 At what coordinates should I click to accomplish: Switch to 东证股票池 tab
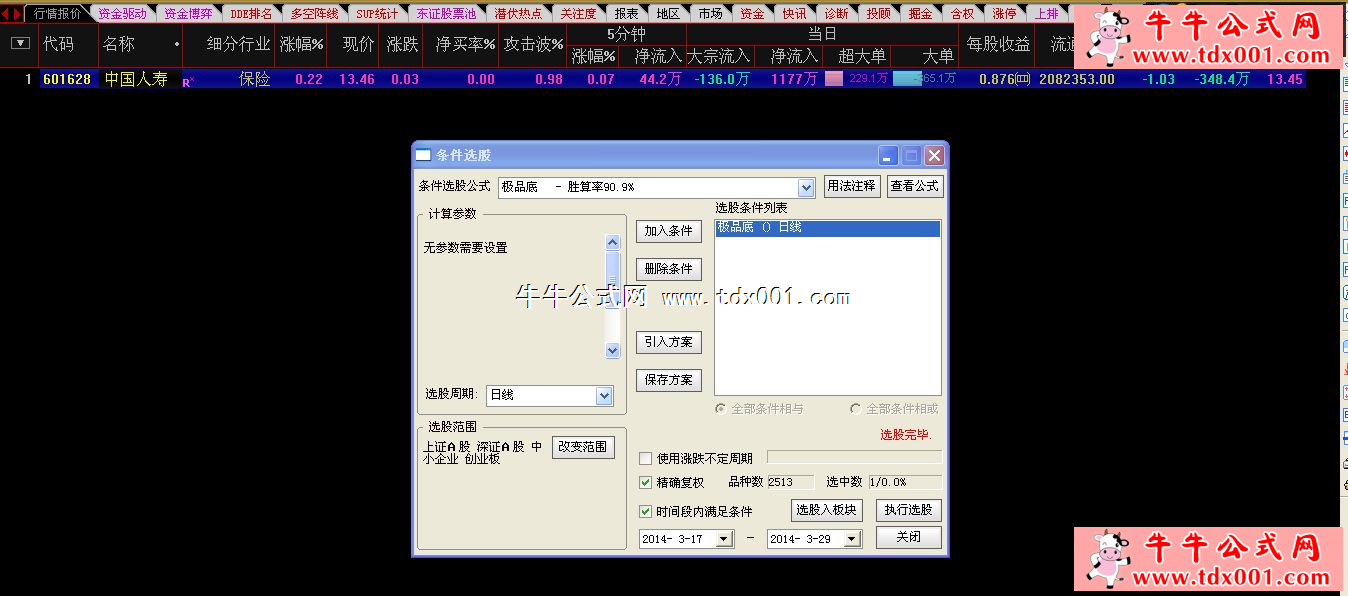coord(446,13)
